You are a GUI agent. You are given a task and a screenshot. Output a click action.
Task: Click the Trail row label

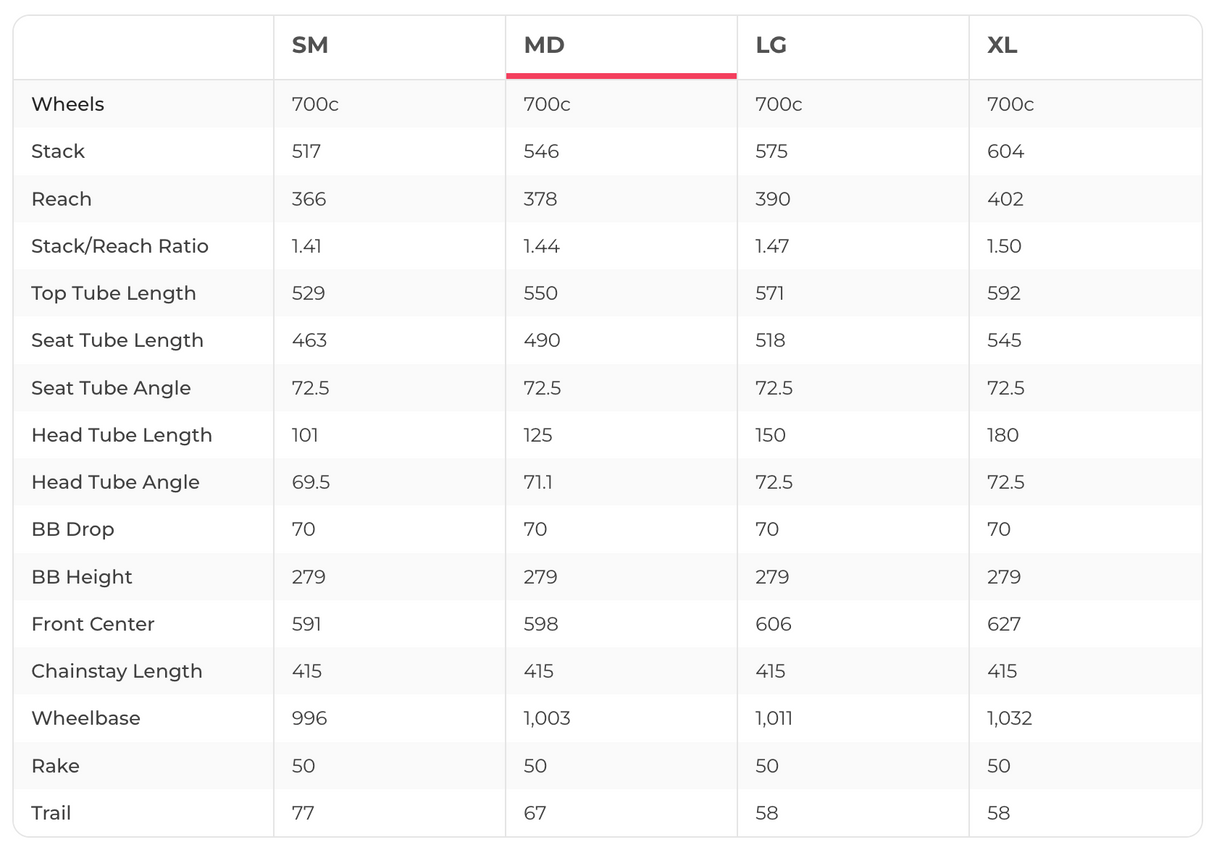click(x=51, y=813)
